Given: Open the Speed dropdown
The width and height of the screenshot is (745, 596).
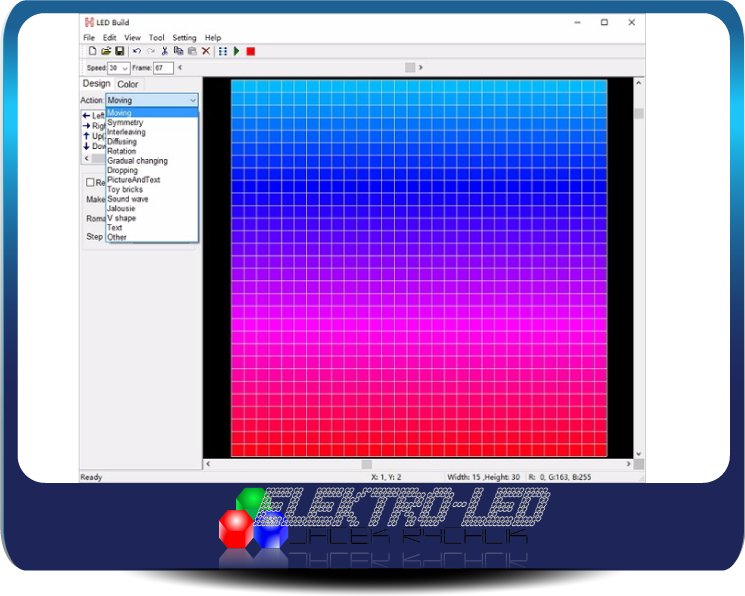Looking at the screenshot, I should [125, 68].
